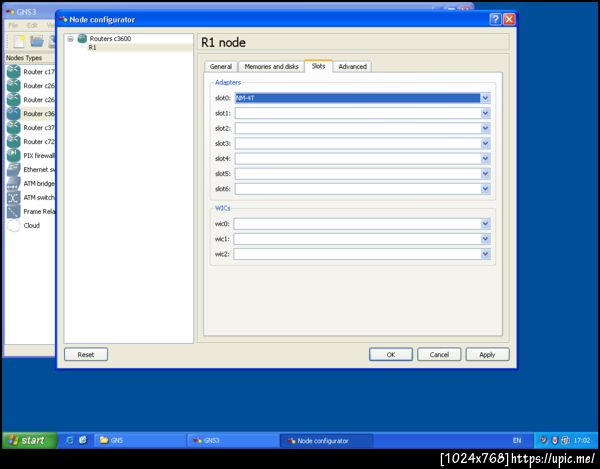Click the Open folder icon in GNS3 toolbar
Image resolution: width=600 pixels, height=469 pixels.
[x=37, y=41]
